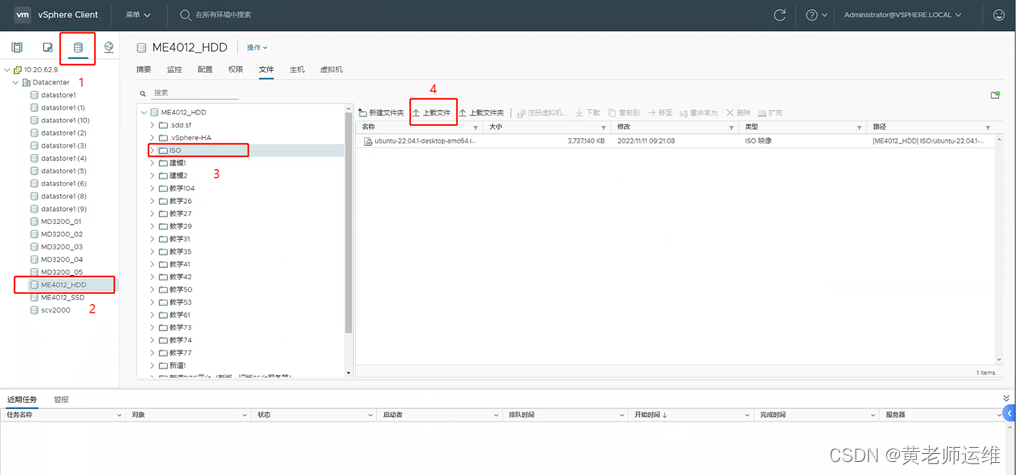Select the 教学77 folder

pyautogui.click(x=181, y=353)
